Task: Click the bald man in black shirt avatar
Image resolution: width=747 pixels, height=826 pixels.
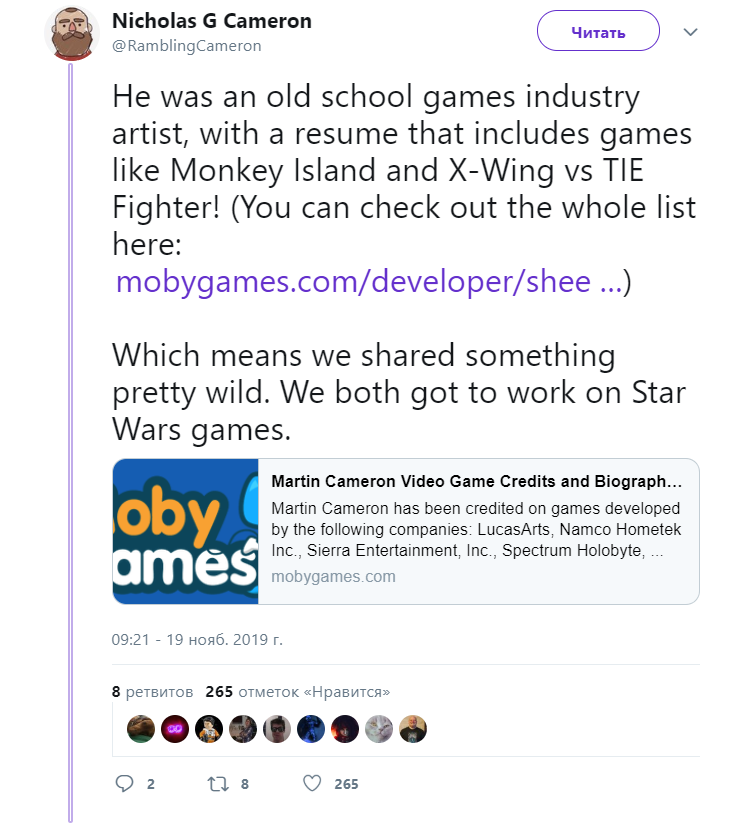Action: 412,730
